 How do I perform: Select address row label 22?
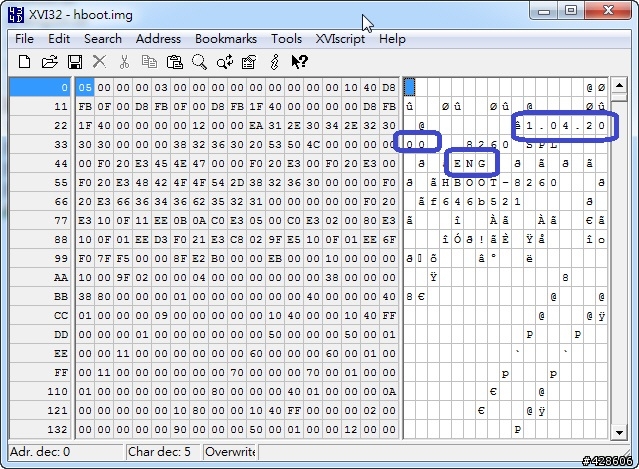40,126
